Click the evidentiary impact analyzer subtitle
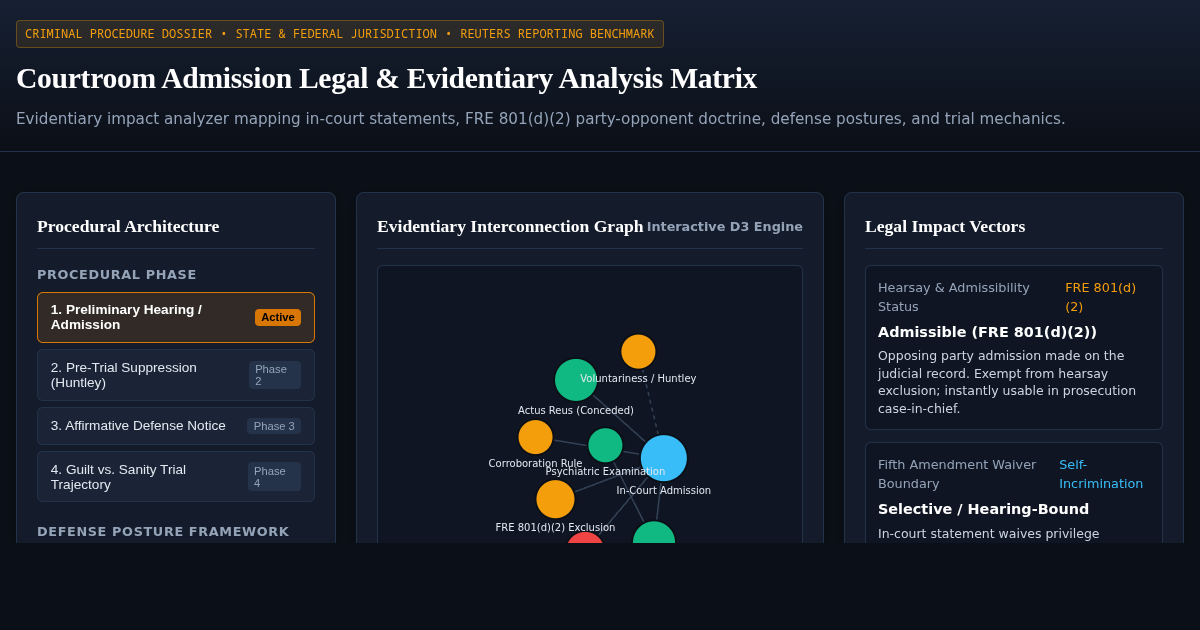1200x630 pixels. coord(541,119)
